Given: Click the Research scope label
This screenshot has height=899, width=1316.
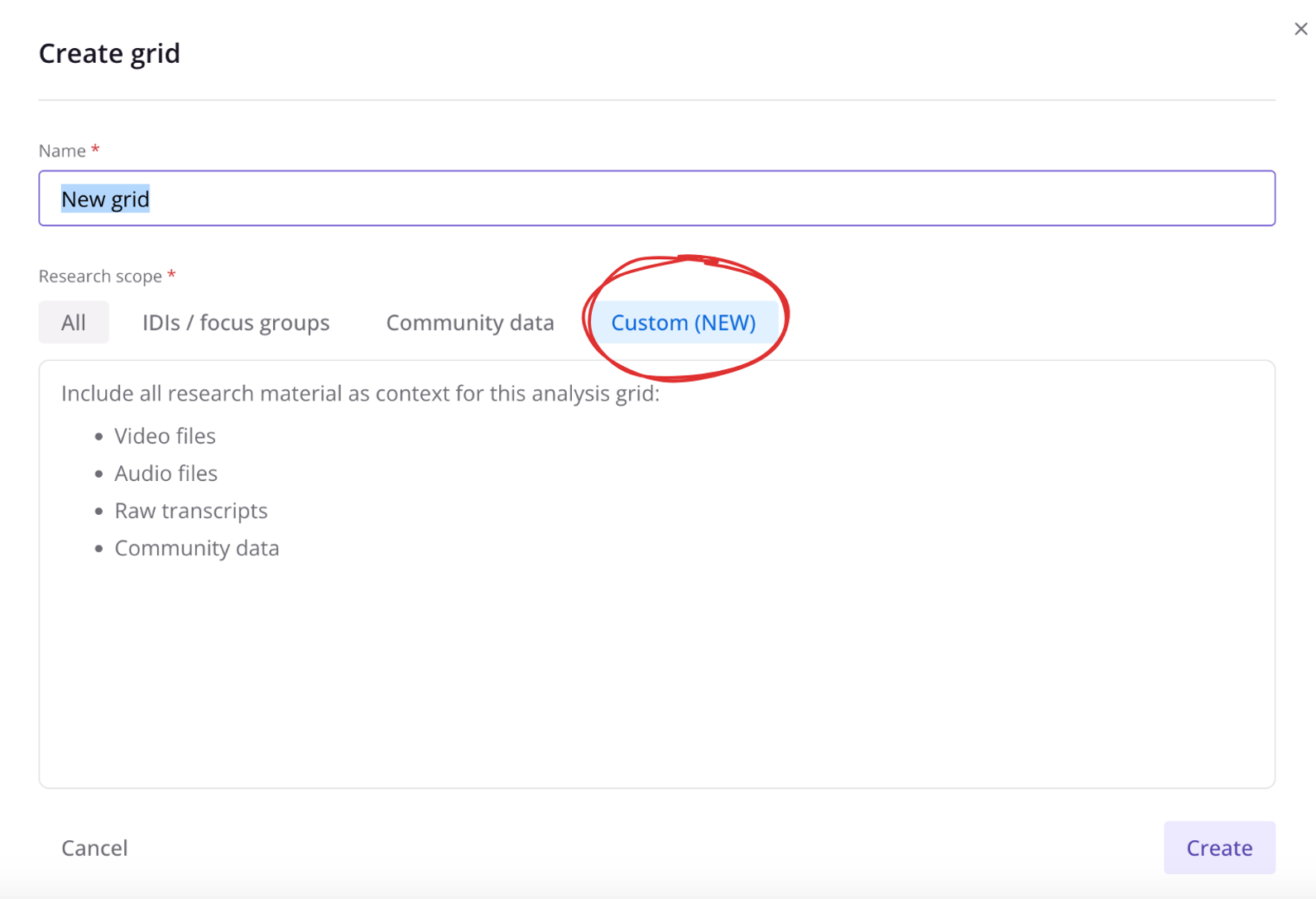Looking at the screenshot, I should 100,276.
